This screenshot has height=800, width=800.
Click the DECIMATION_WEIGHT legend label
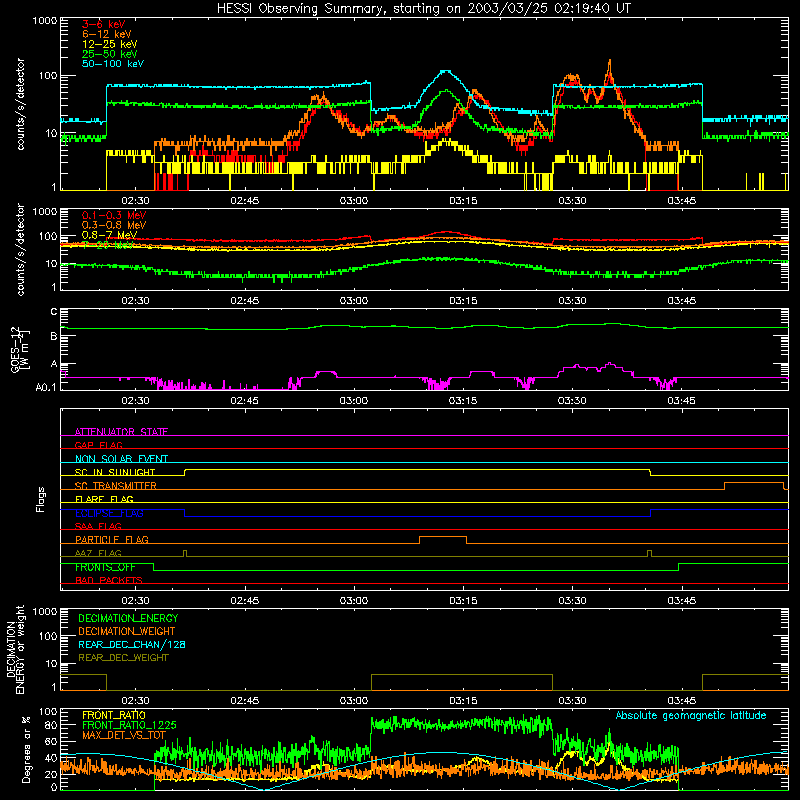127,631
